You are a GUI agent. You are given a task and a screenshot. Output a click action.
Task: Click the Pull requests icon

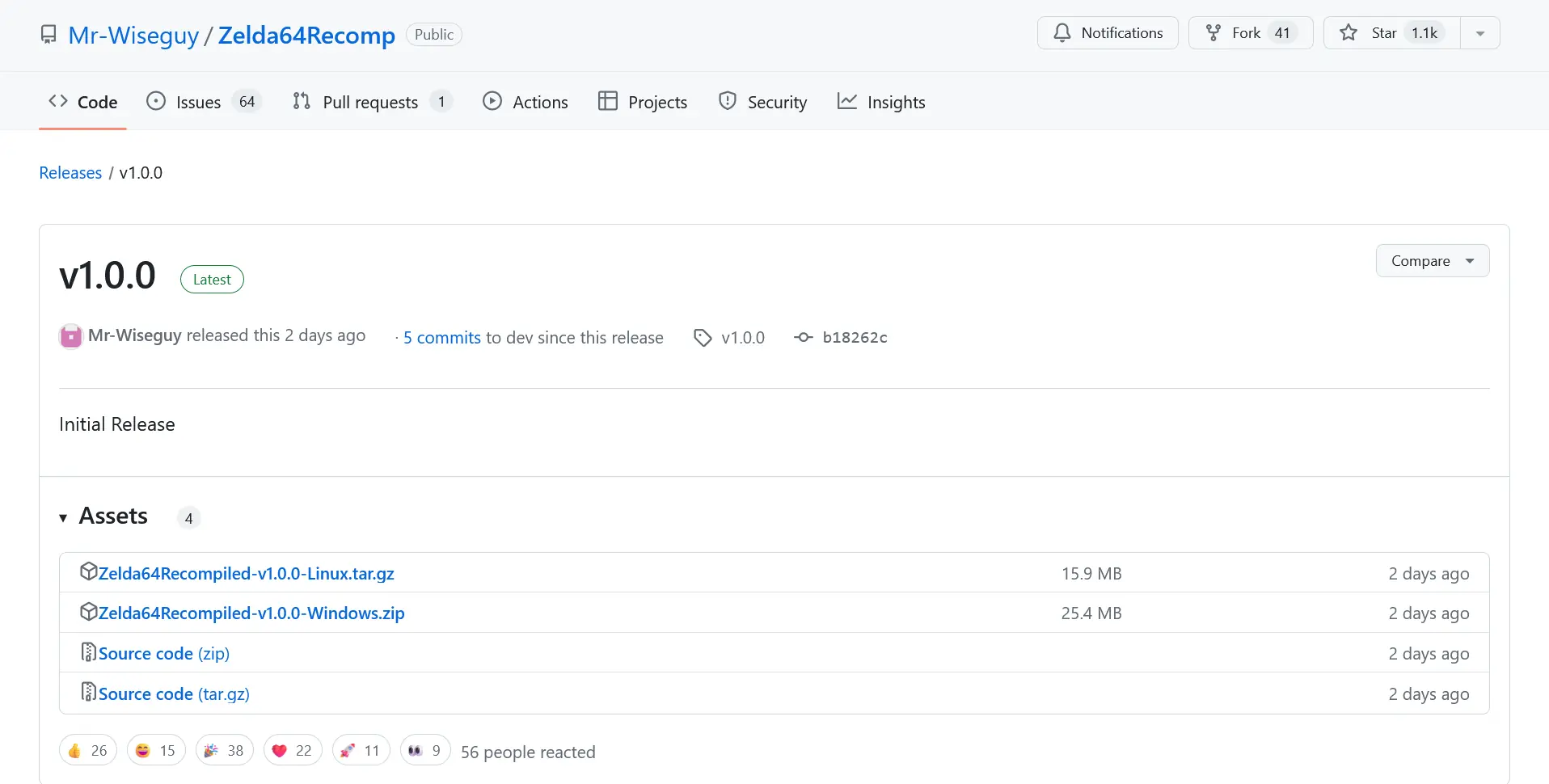(302, 101)
